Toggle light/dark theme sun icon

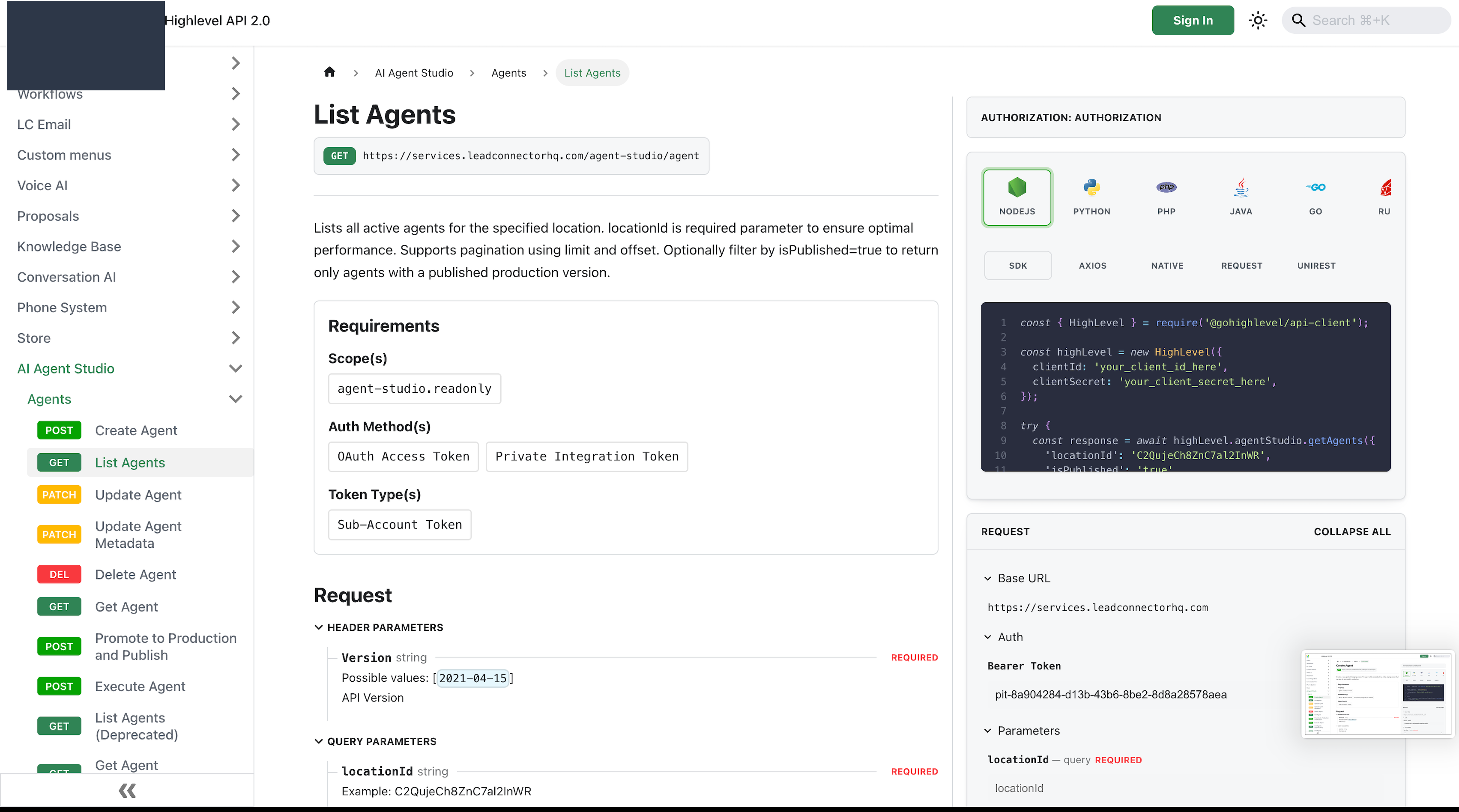pos(1258,21)
